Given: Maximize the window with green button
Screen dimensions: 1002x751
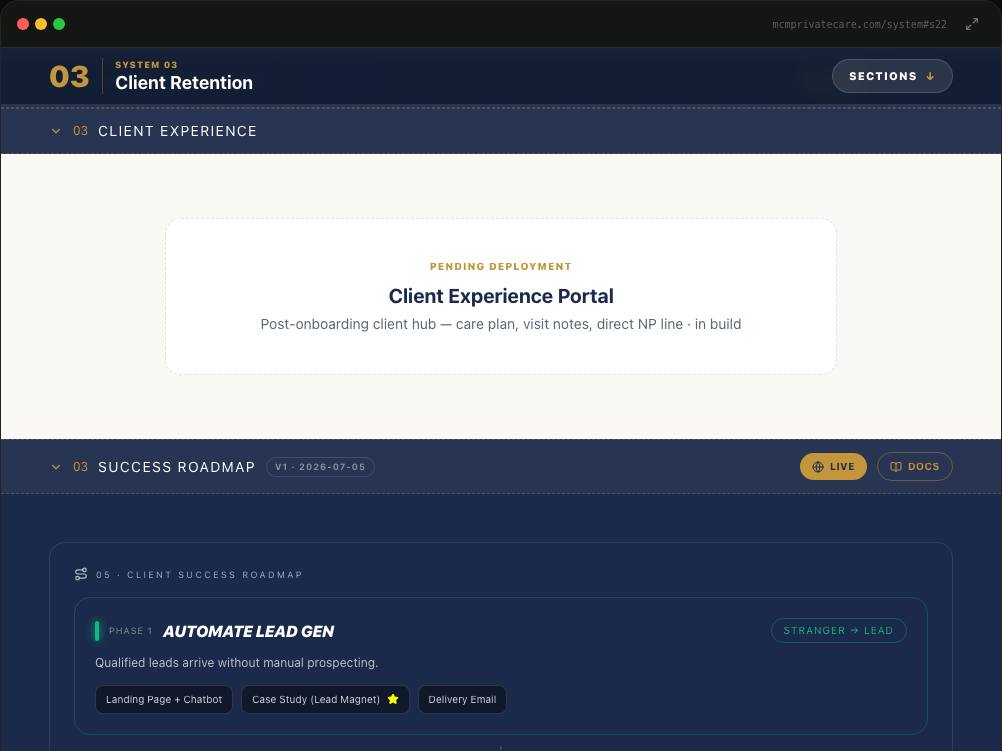Looking at the screenshot, I should tap(59, 24).
